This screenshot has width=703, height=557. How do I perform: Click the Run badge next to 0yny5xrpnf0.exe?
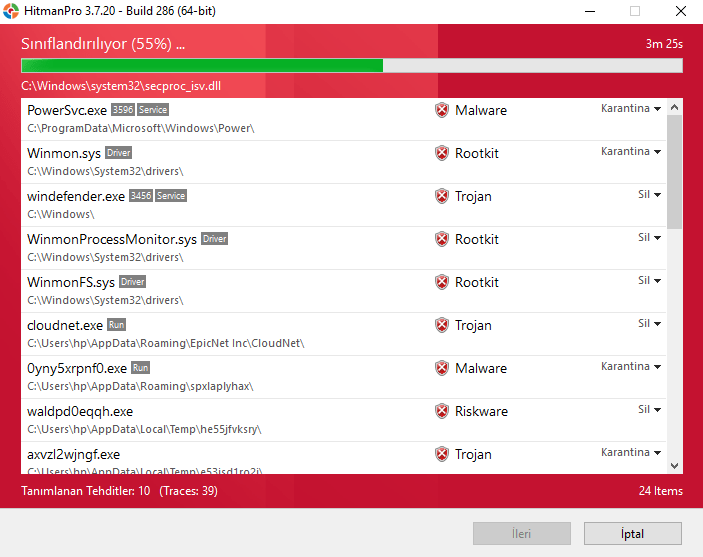point(140,368)
